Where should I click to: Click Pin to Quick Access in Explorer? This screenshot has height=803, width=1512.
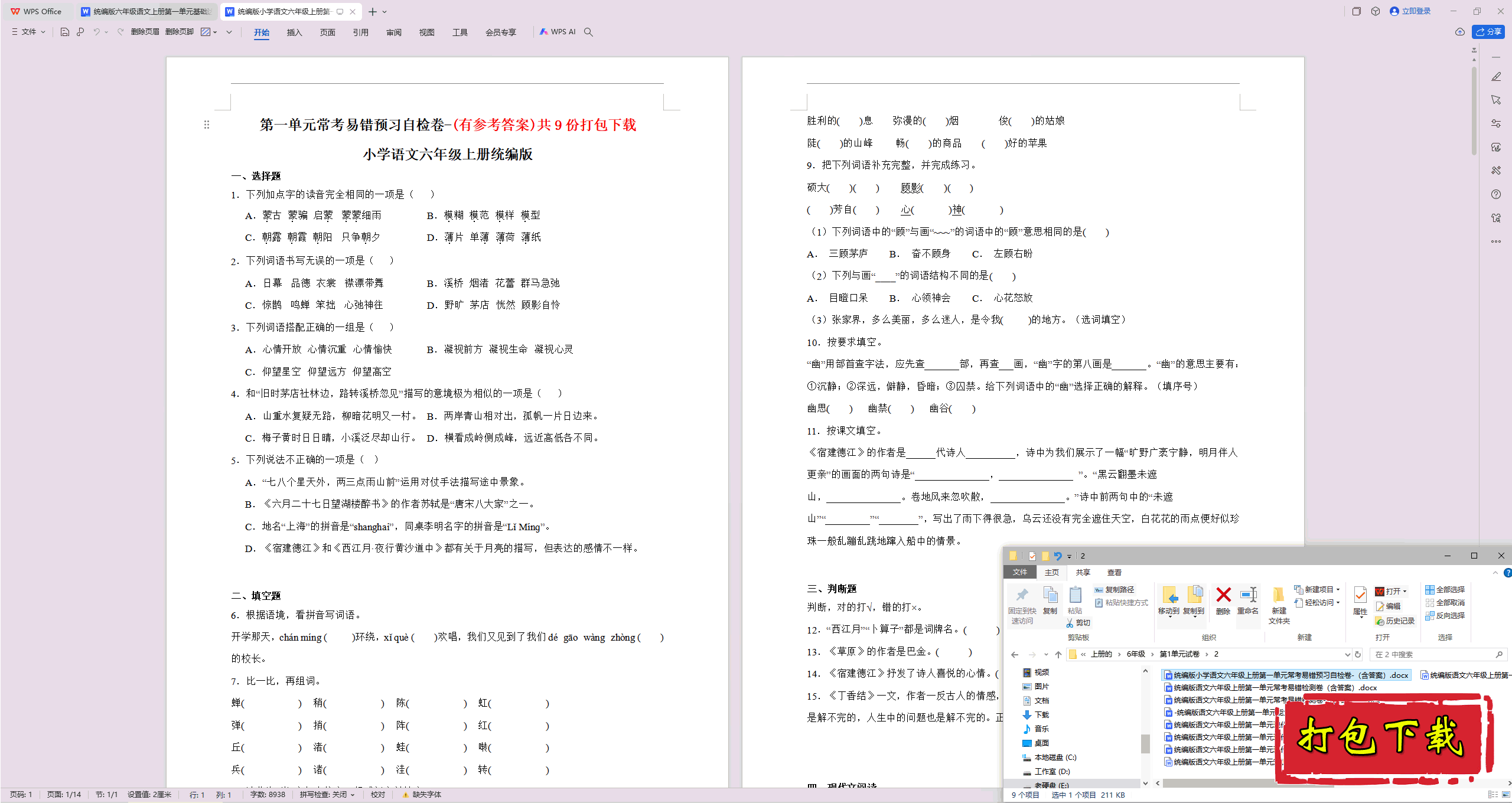coord(1022,606)
